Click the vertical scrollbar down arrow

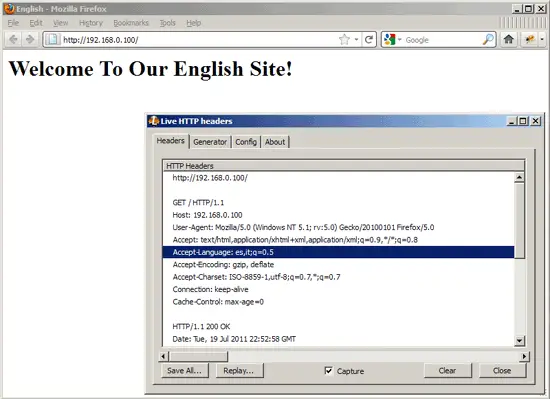(x=519, y=340)
